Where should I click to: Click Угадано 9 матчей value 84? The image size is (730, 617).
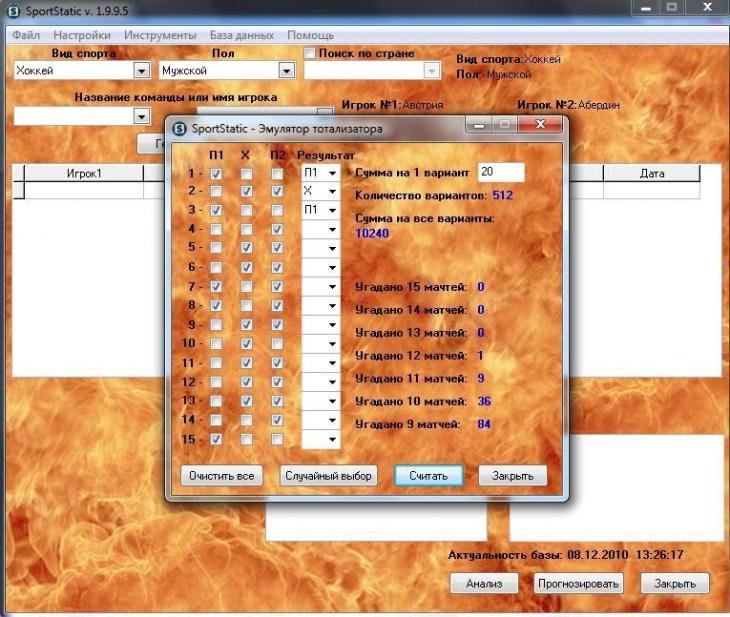(x=484, y=424)
